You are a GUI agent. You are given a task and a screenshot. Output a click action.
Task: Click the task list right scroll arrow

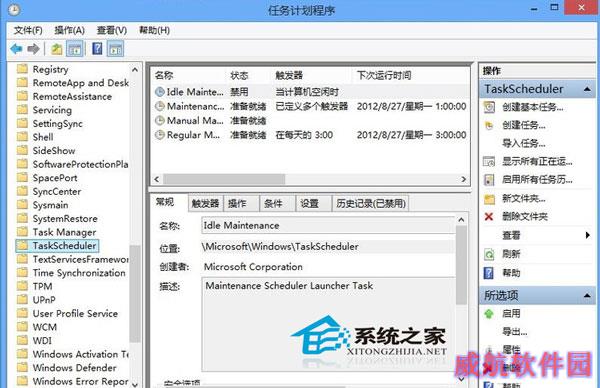point(464,179)
